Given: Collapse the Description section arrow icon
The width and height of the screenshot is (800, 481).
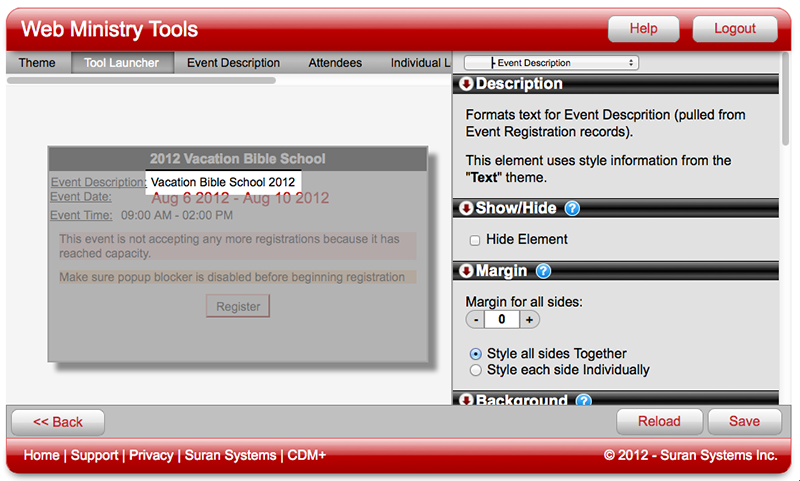Looking at the screenshot, I should click(466, 84).
